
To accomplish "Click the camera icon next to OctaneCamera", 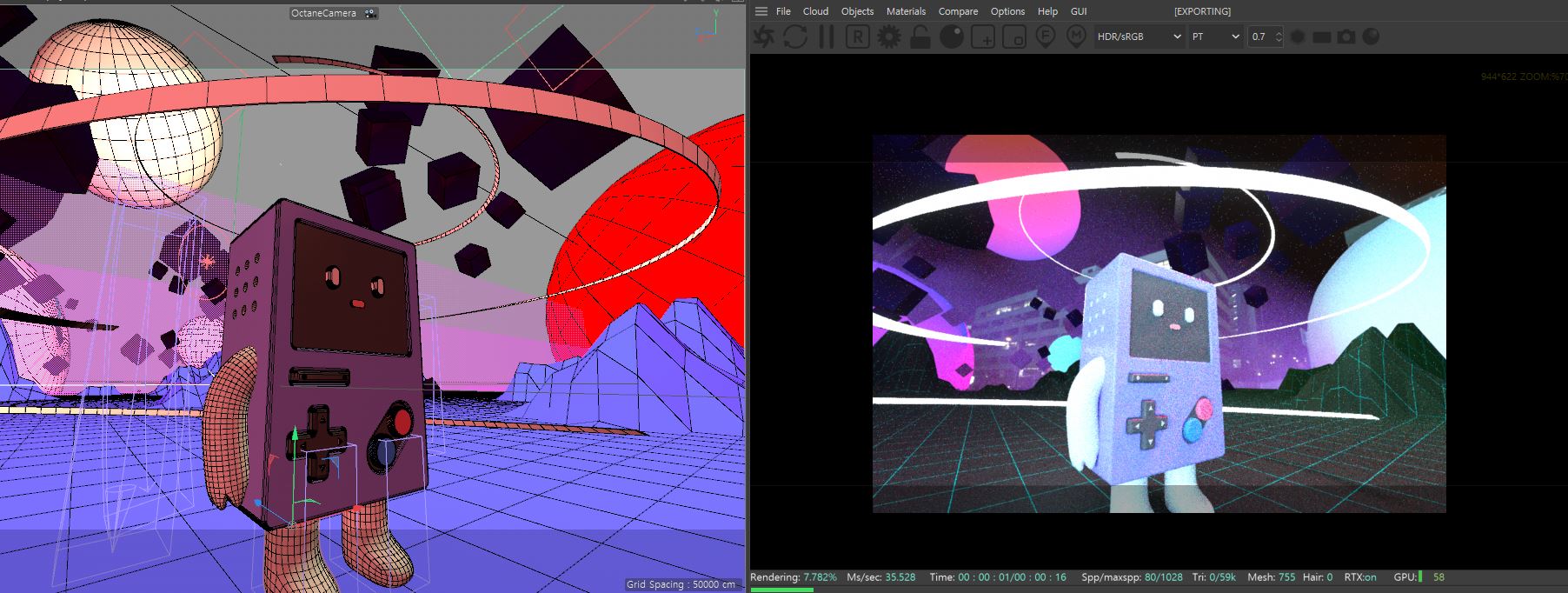I will pos(370,13).
